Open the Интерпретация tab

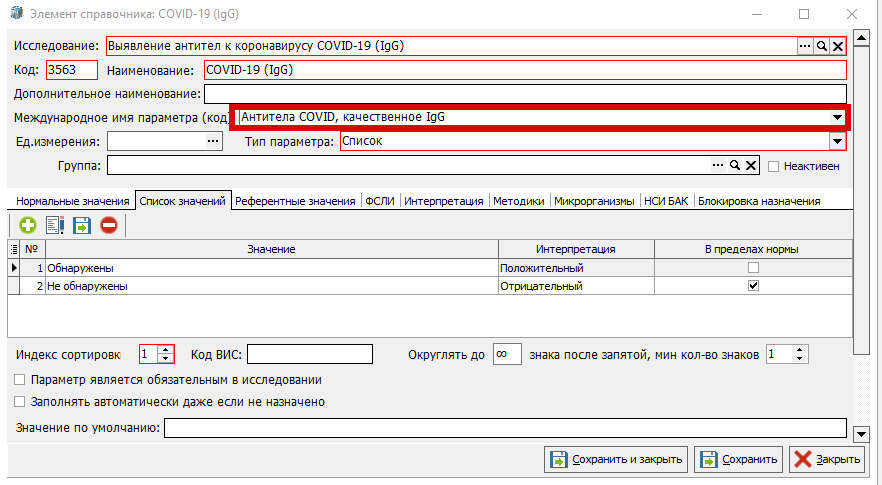[446, 201]
